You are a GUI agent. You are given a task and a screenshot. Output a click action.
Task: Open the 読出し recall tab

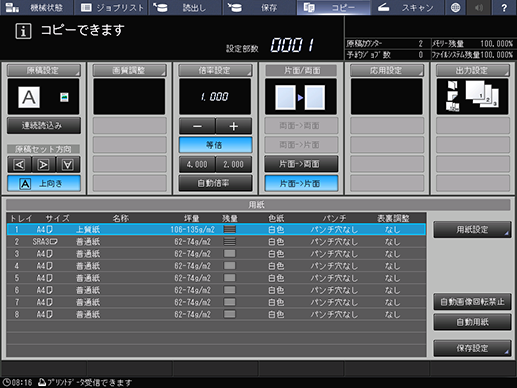point(186,7)
